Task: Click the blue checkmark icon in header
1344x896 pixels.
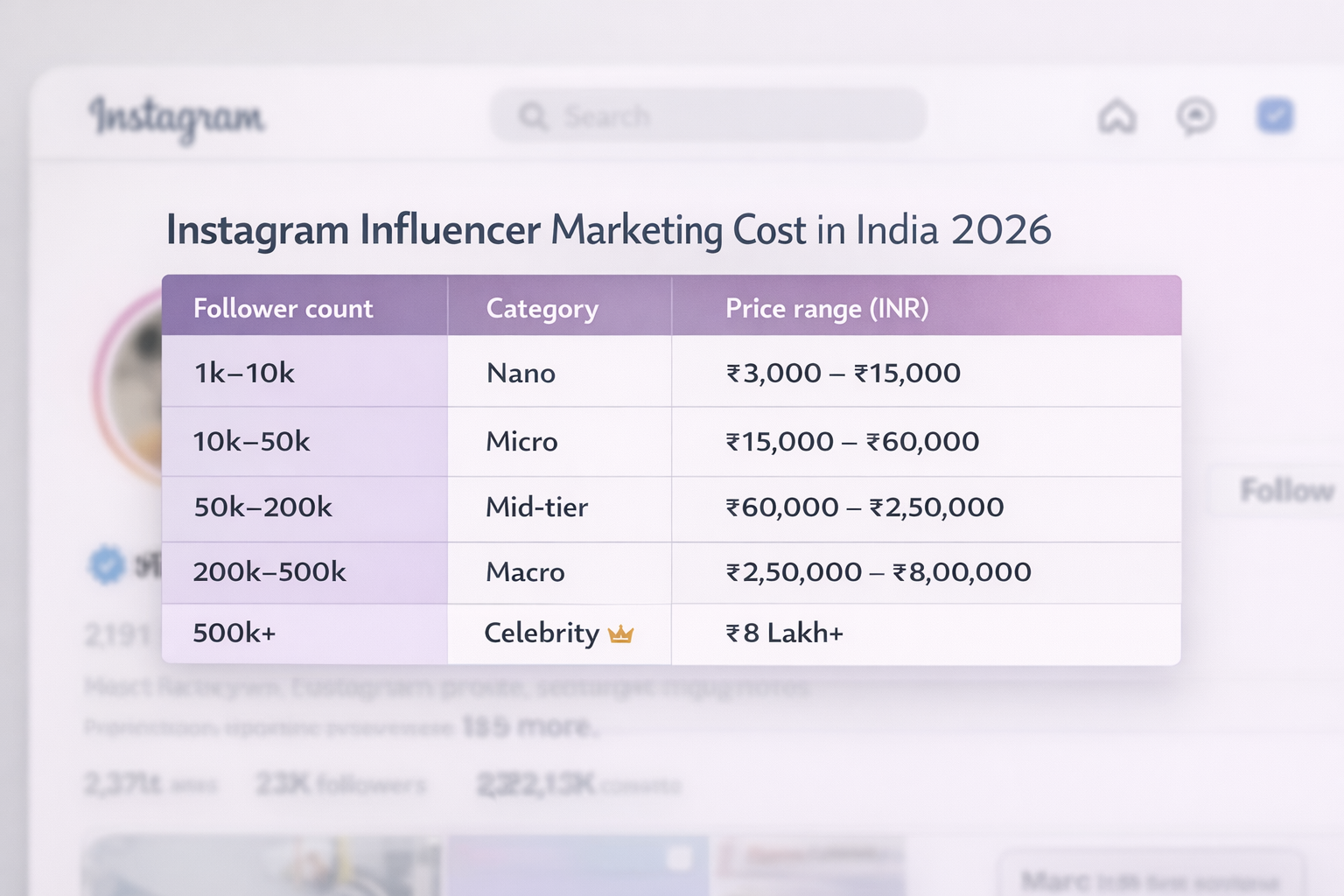Action: click(1275, 116)
